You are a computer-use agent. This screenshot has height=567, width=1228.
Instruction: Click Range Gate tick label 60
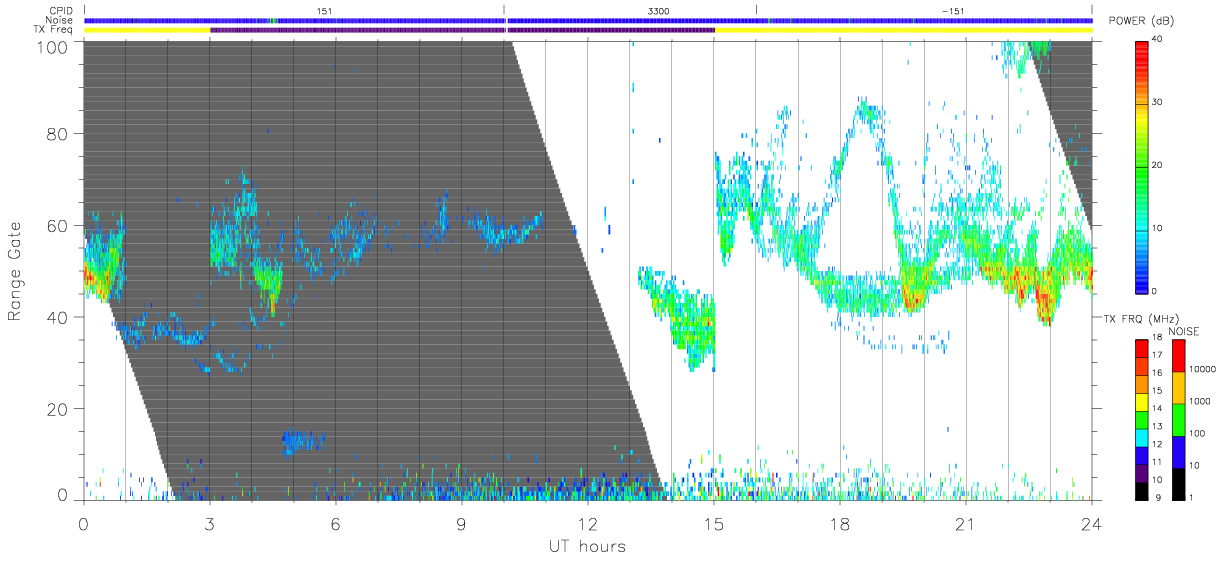pos(59,225)
